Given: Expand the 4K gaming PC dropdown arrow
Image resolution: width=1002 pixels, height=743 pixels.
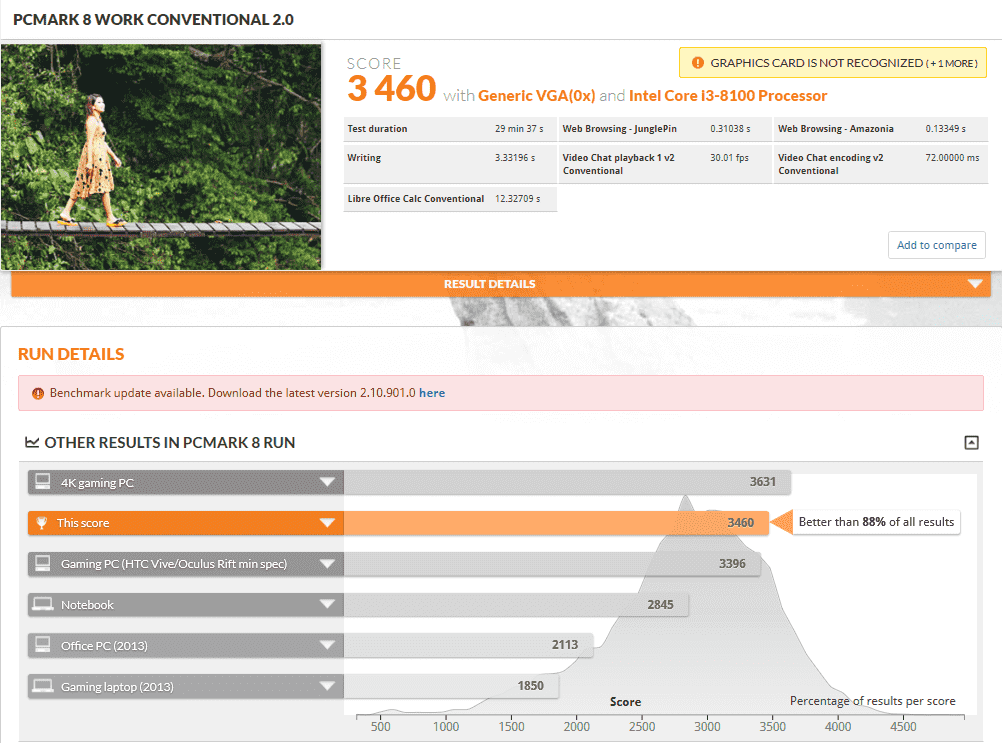Looking at the screenshot, I should 327,483.
